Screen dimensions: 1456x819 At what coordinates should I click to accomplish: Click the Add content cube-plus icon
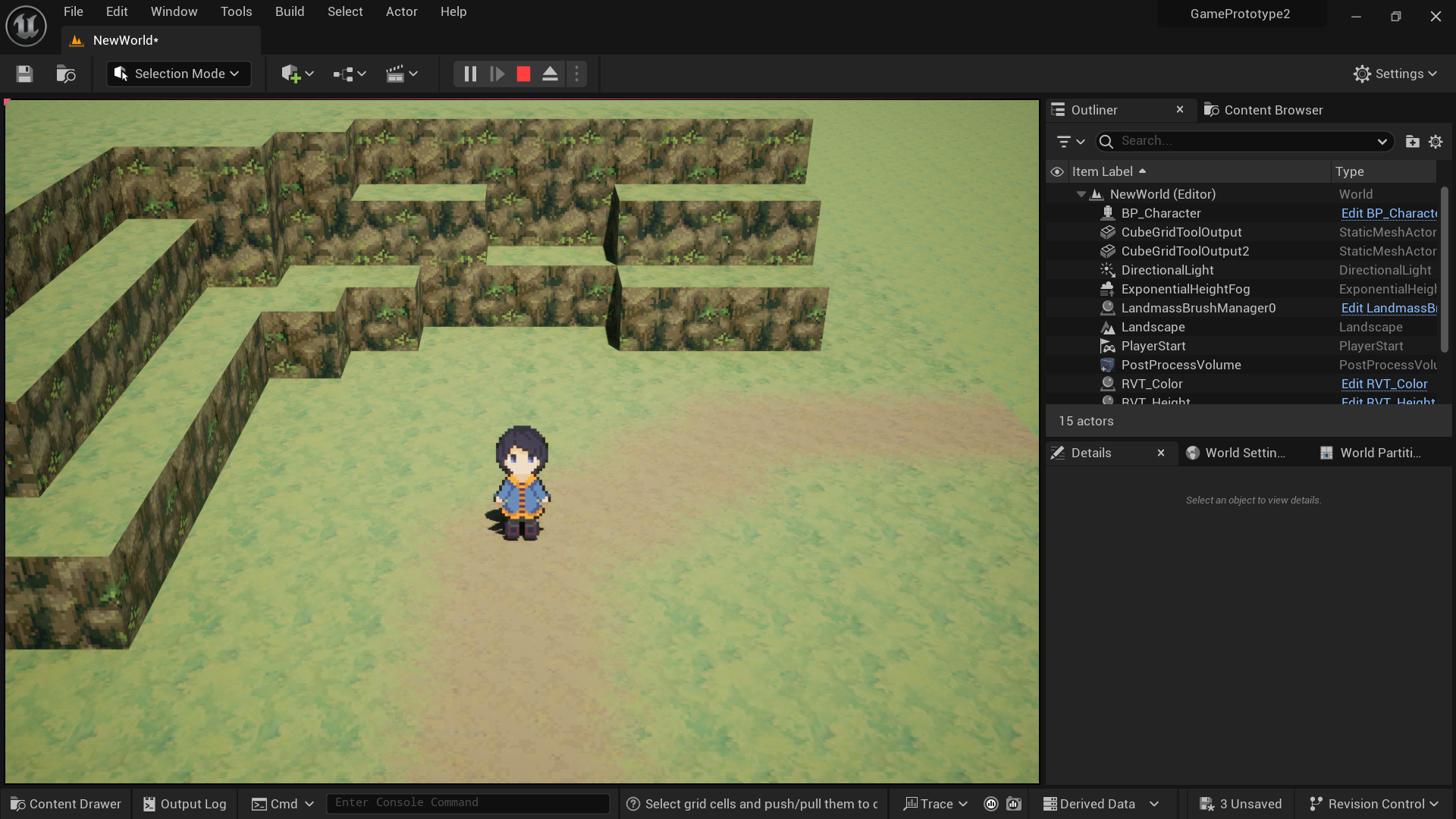(x=290, y=74)
